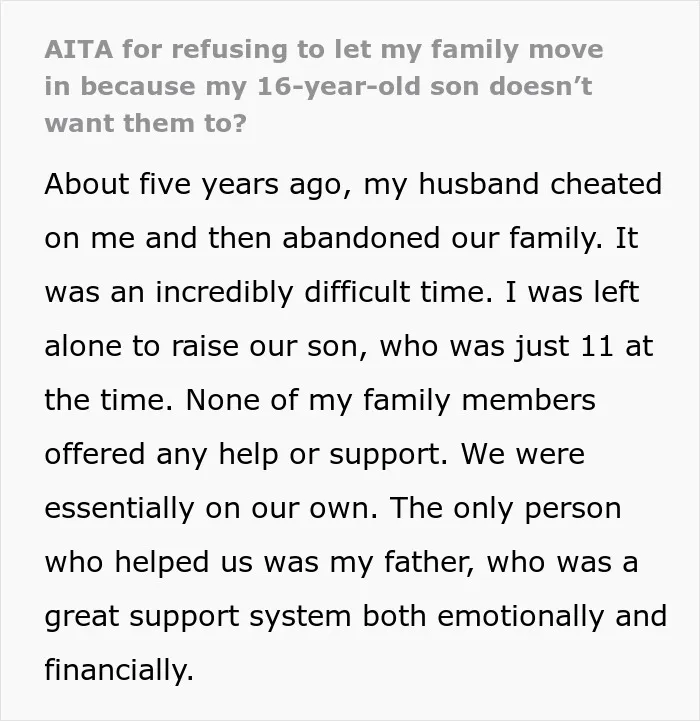Click the title line "in because my 16-year-old son"
Viewport: 700px width, 721px height.
click(x=318, y=86)
